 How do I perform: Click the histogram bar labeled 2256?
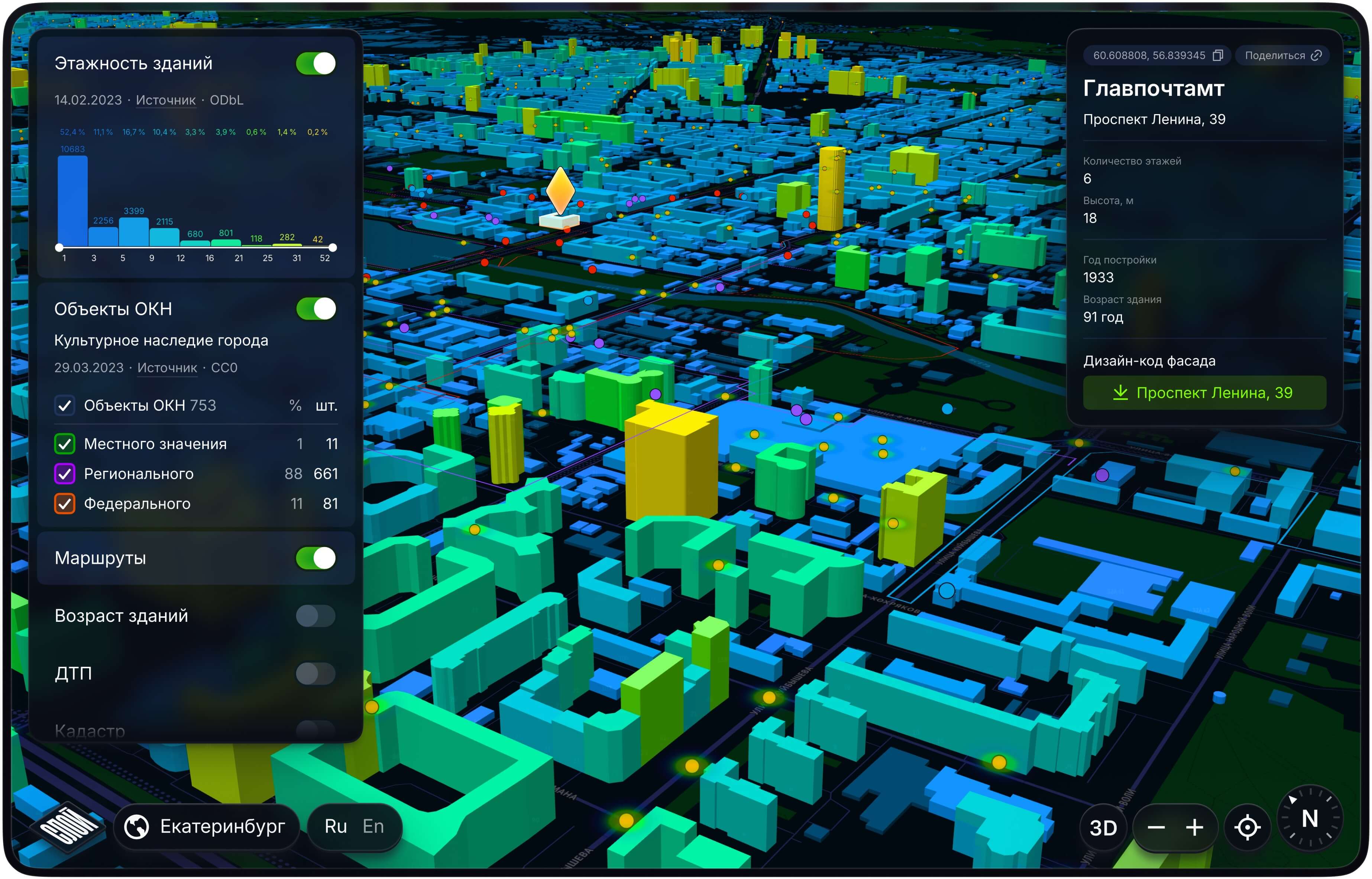coord(103,237)
